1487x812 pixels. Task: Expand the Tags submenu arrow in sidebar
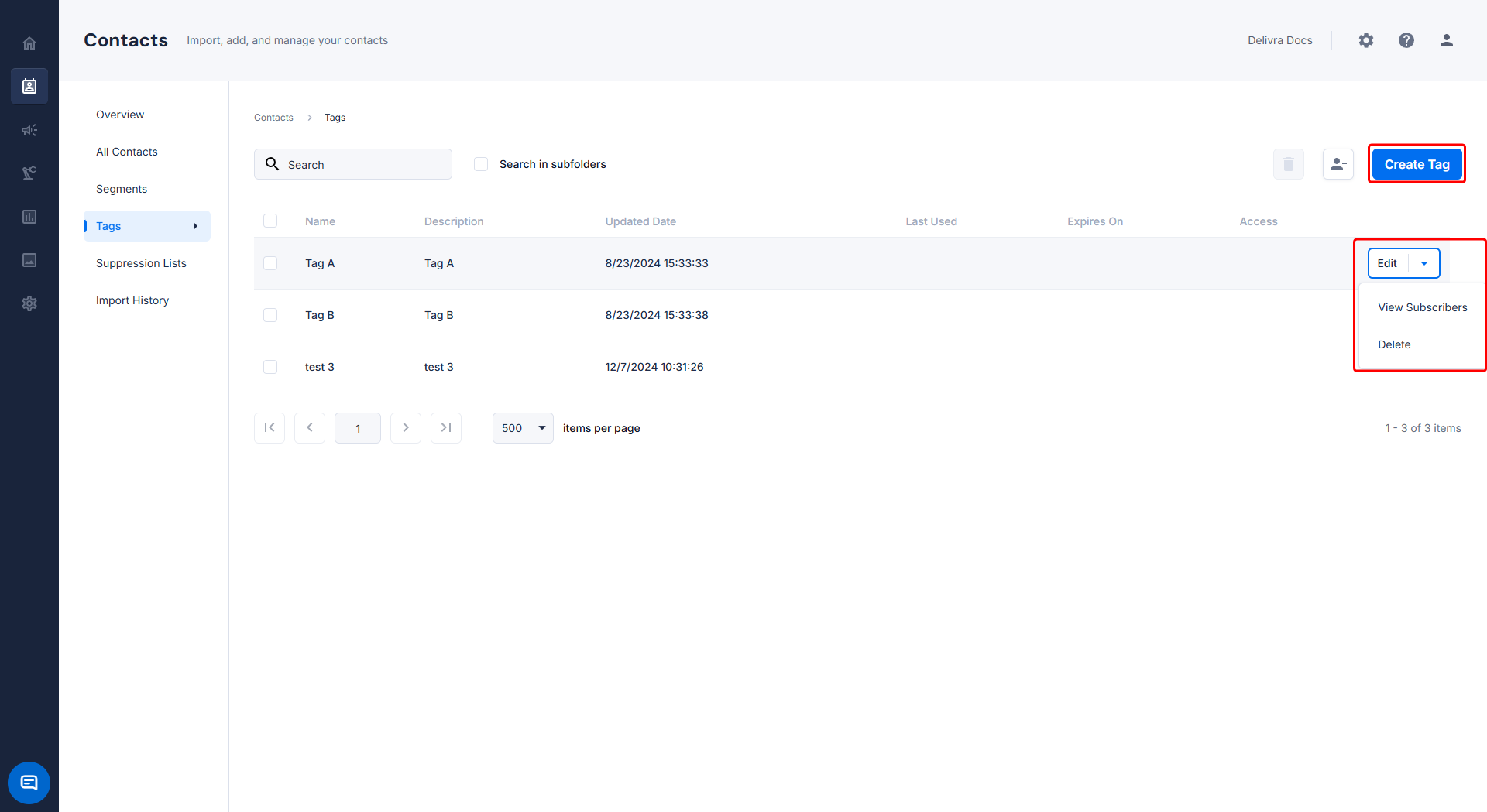click(195, 226)
